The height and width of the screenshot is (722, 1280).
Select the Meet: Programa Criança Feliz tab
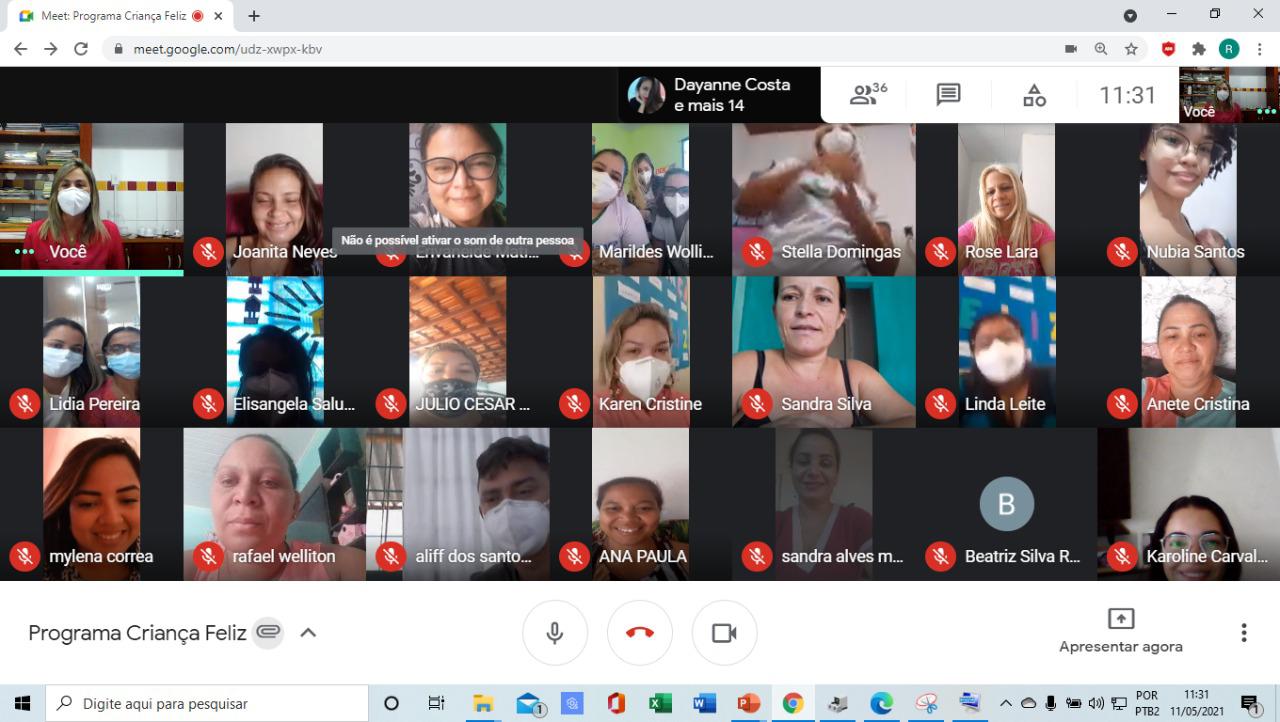pos(110,16)
